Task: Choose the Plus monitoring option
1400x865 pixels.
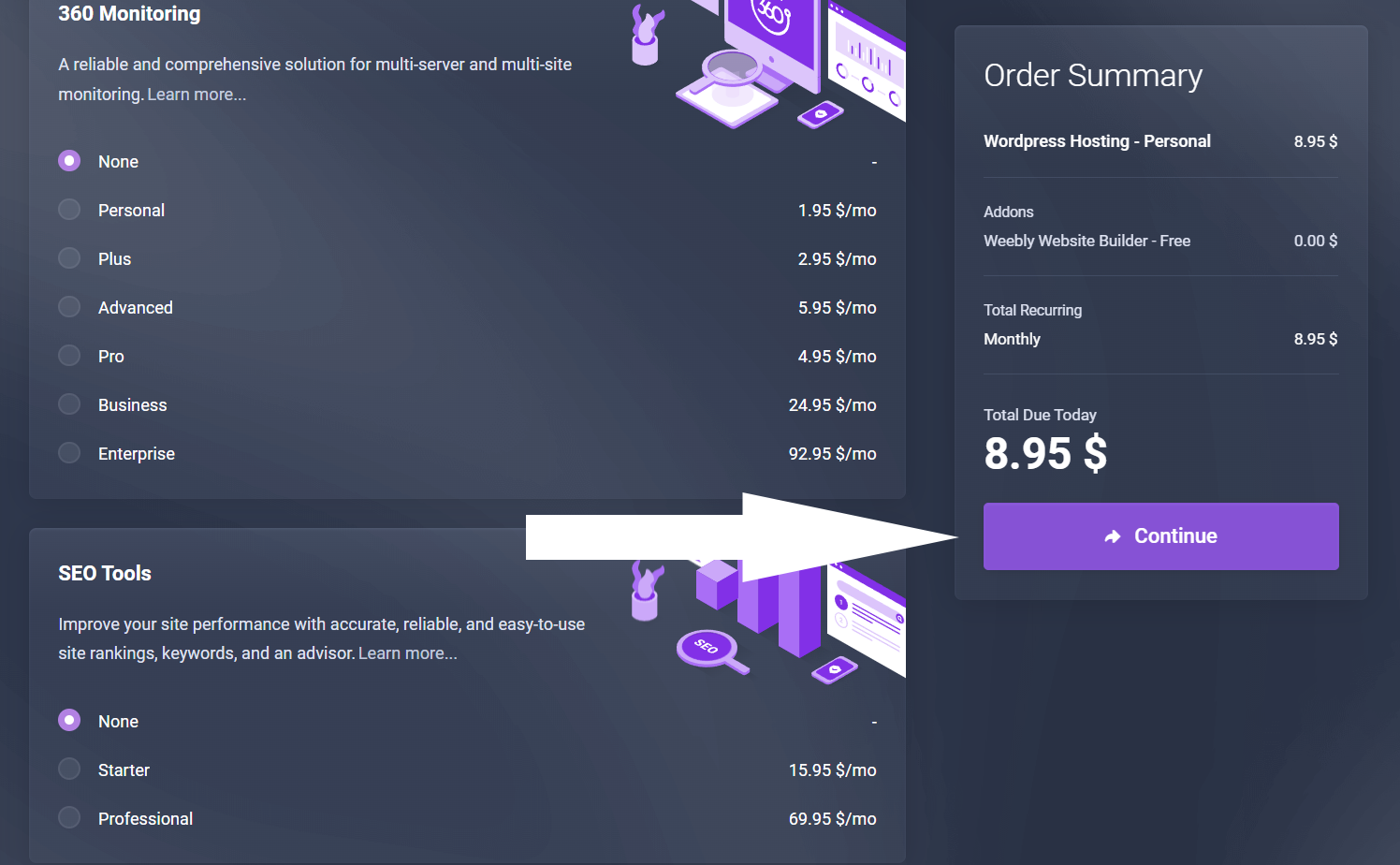Action: coord(69,258)
